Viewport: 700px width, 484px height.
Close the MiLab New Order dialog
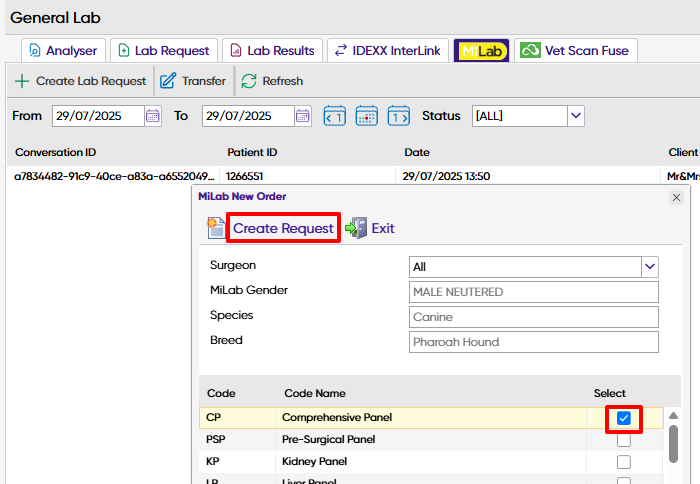[x=676, y=197]
